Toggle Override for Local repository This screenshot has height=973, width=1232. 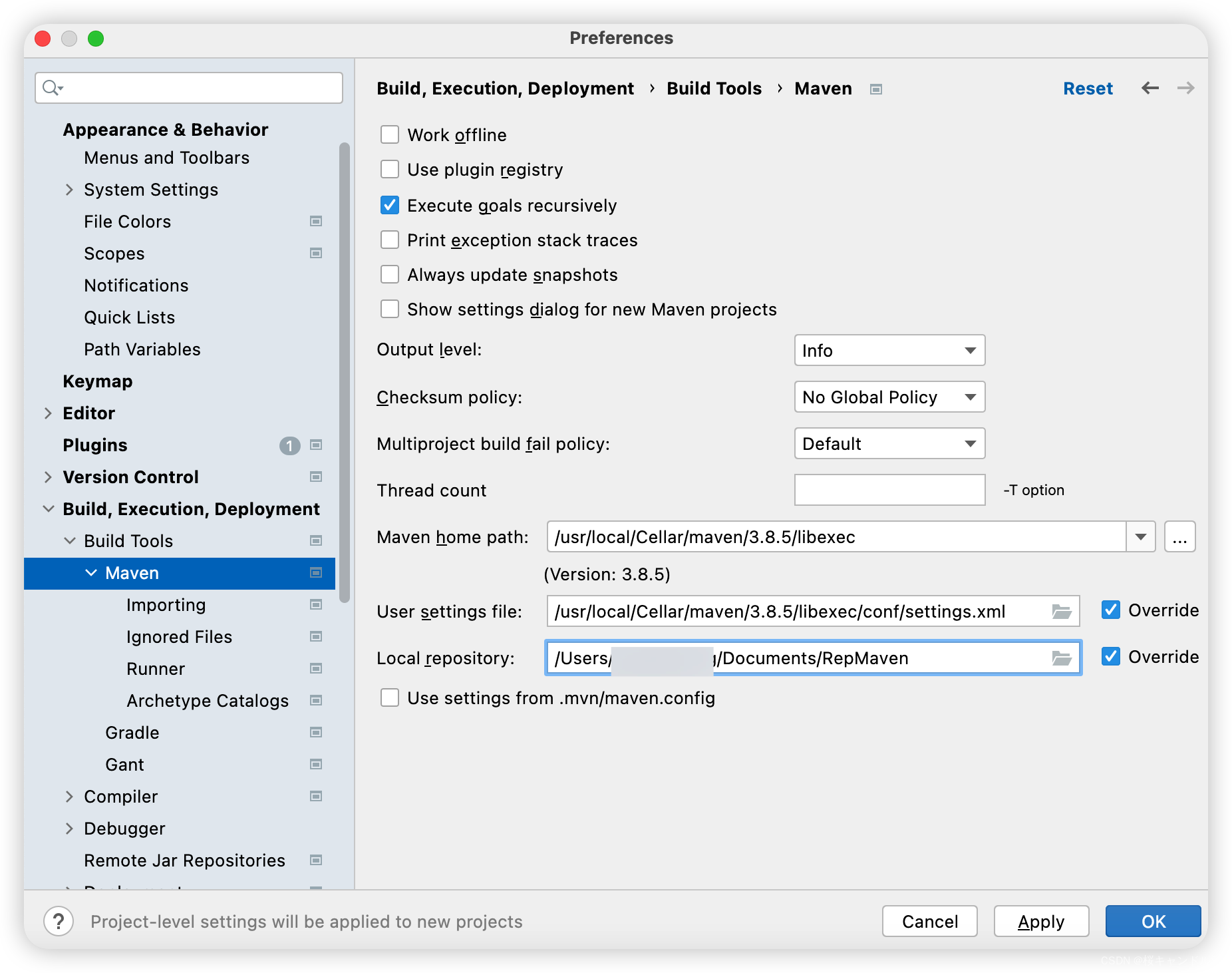click(1111, 656)
